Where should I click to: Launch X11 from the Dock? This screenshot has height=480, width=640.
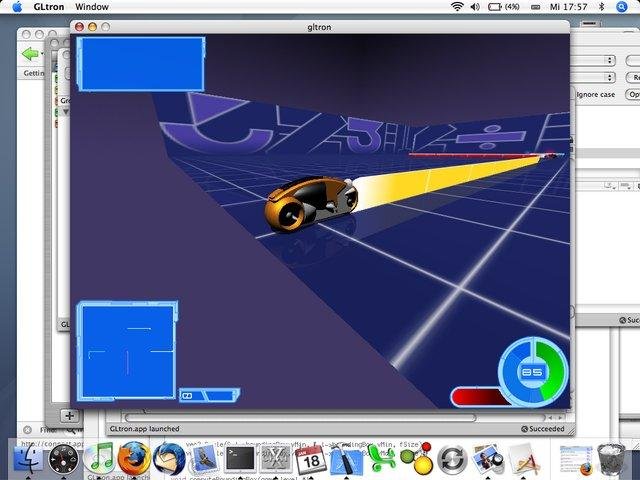point(276,458)
